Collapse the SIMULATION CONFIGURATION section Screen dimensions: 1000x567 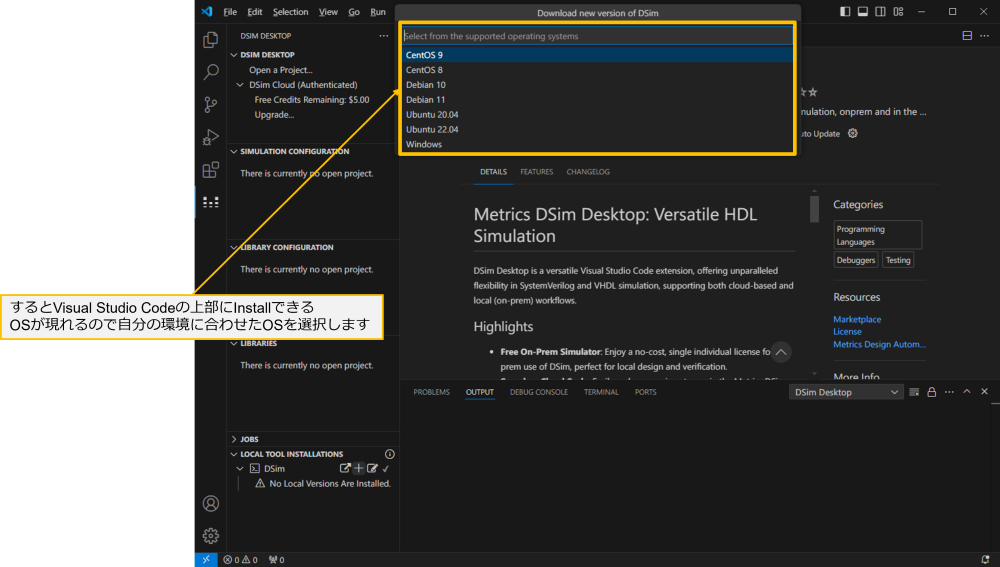(x=234, y=152)
